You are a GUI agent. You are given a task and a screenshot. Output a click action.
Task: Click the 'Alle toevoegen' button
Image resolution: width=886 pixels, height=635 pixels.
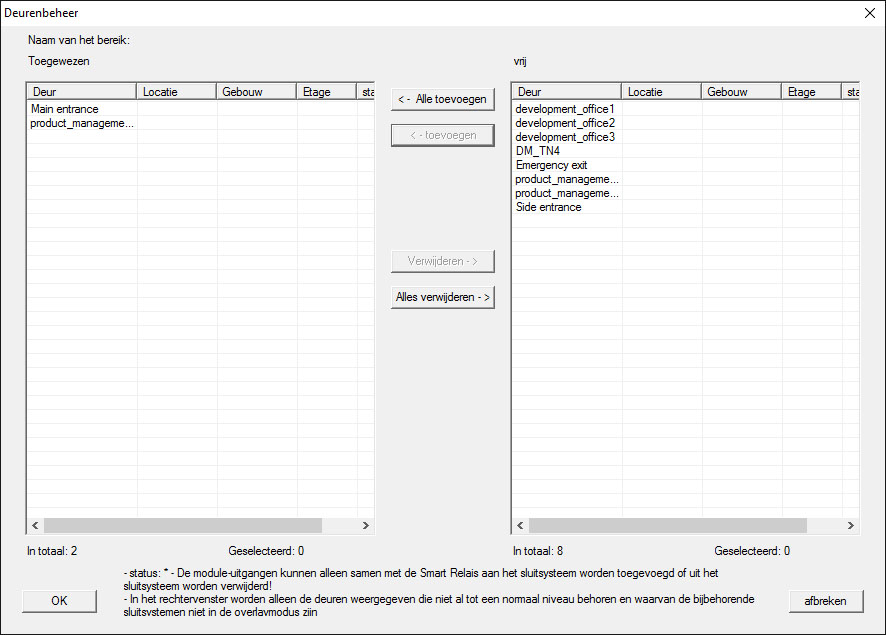tap(442, 99)
